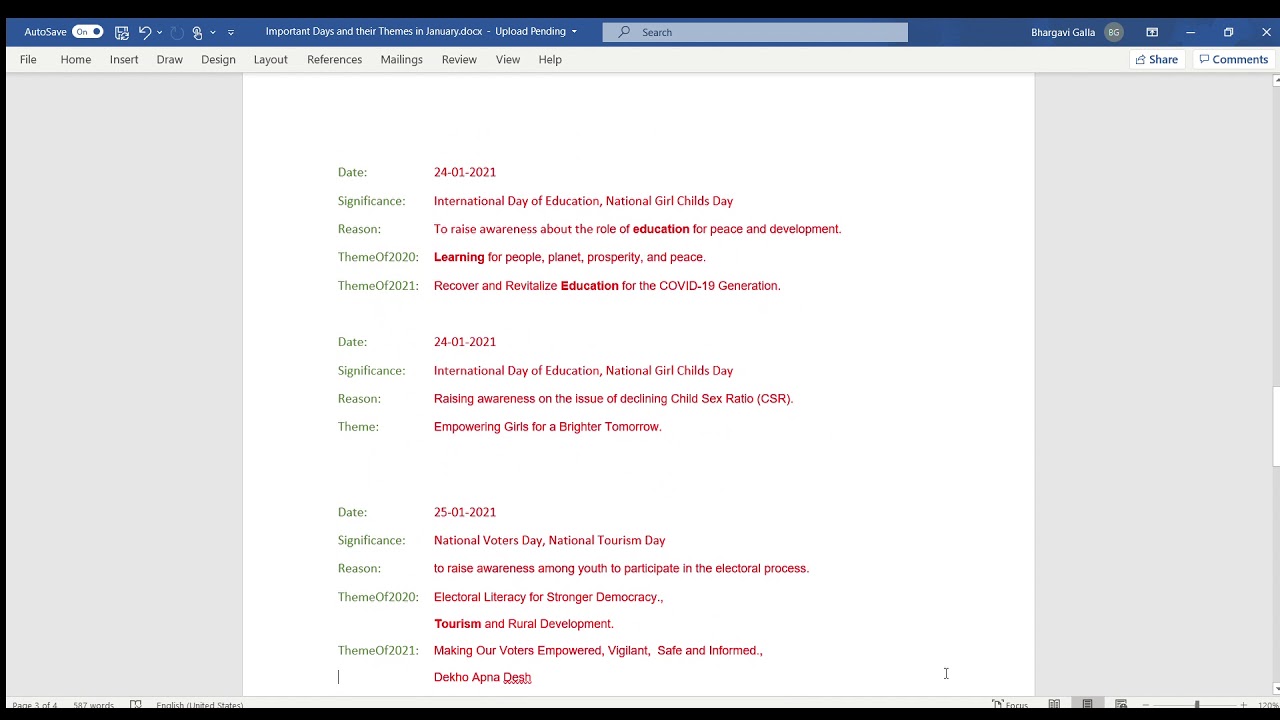Click the vertical scrollbar thumb

coord(1276,426)
